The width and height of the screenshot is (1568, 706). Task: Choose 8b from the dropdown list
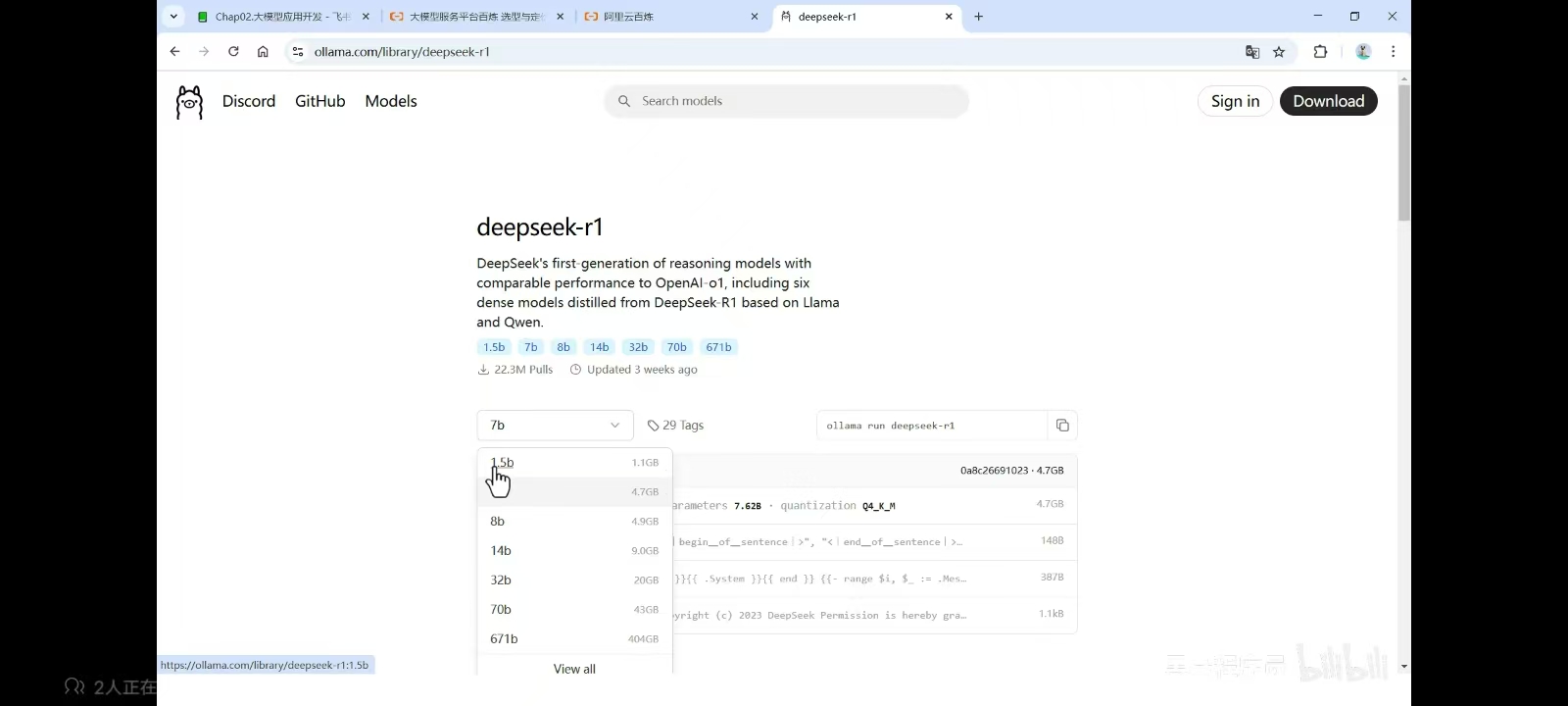574,522
